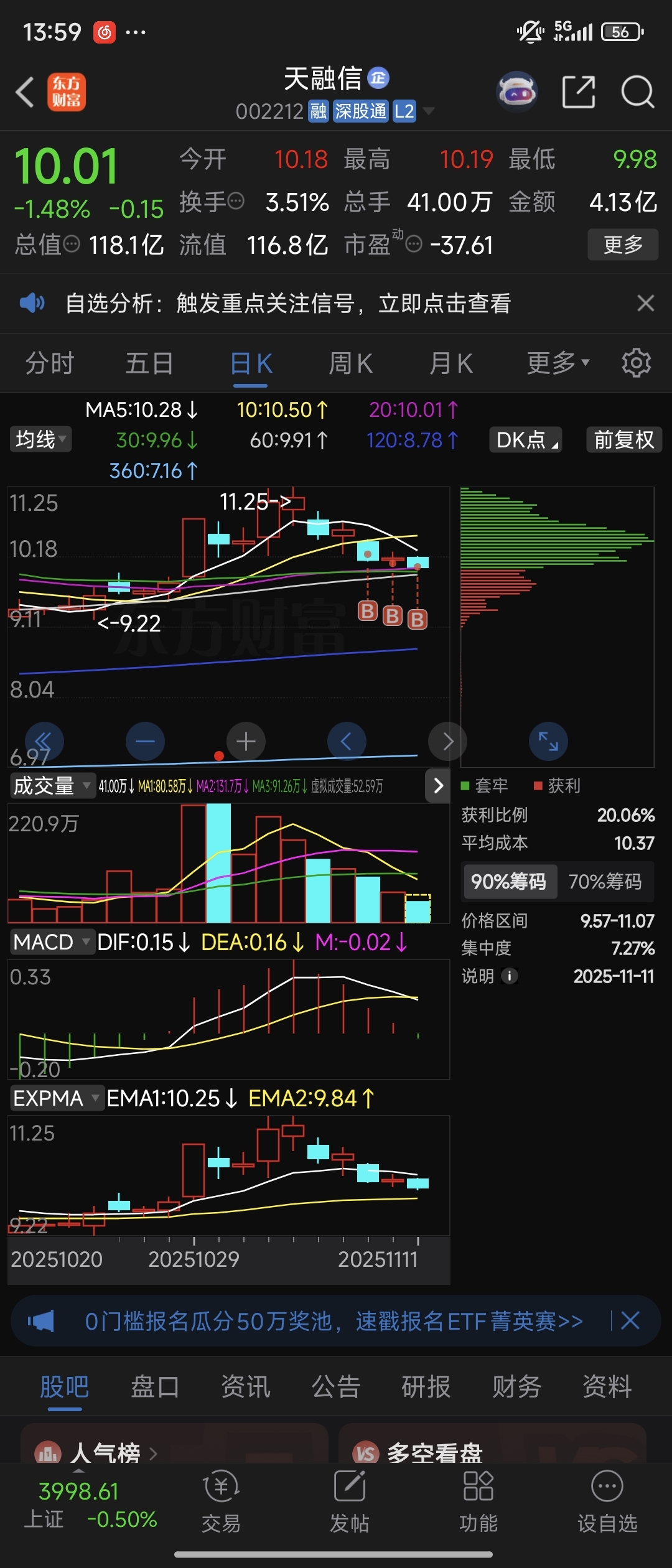Open chart settings gear icon
The width and height of the screenshot is (672, 1568).
[x=636, y=363]
